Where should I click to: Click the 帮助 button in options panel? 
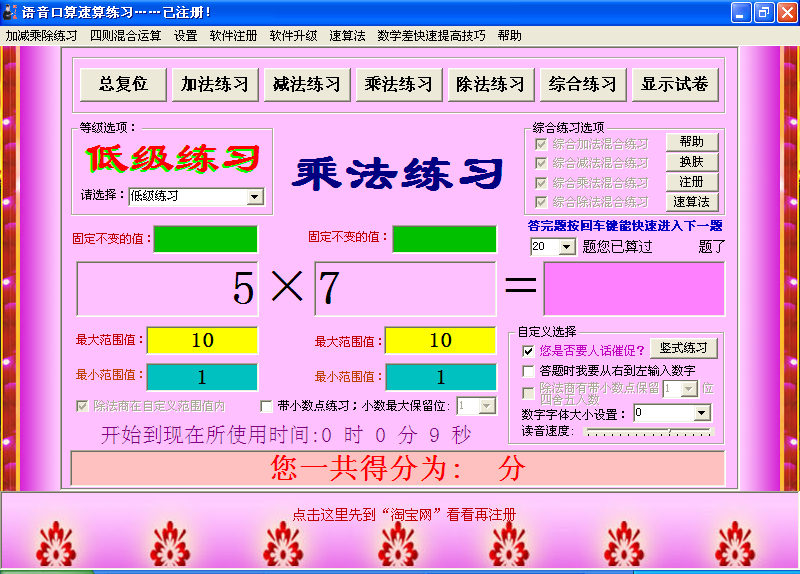coord(692,142)
